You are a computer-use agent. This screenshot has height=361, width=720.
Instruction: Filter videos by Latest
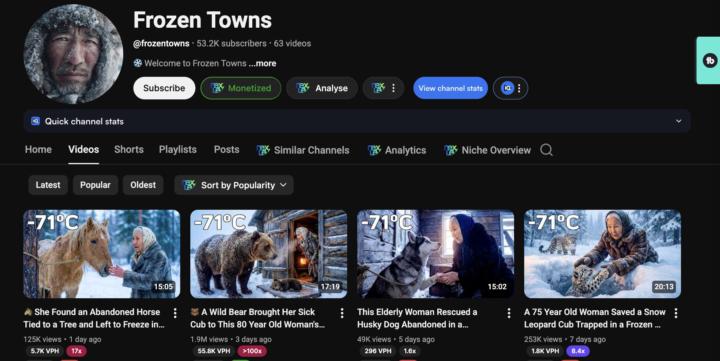pyautogui.click(x=48, y=185)
